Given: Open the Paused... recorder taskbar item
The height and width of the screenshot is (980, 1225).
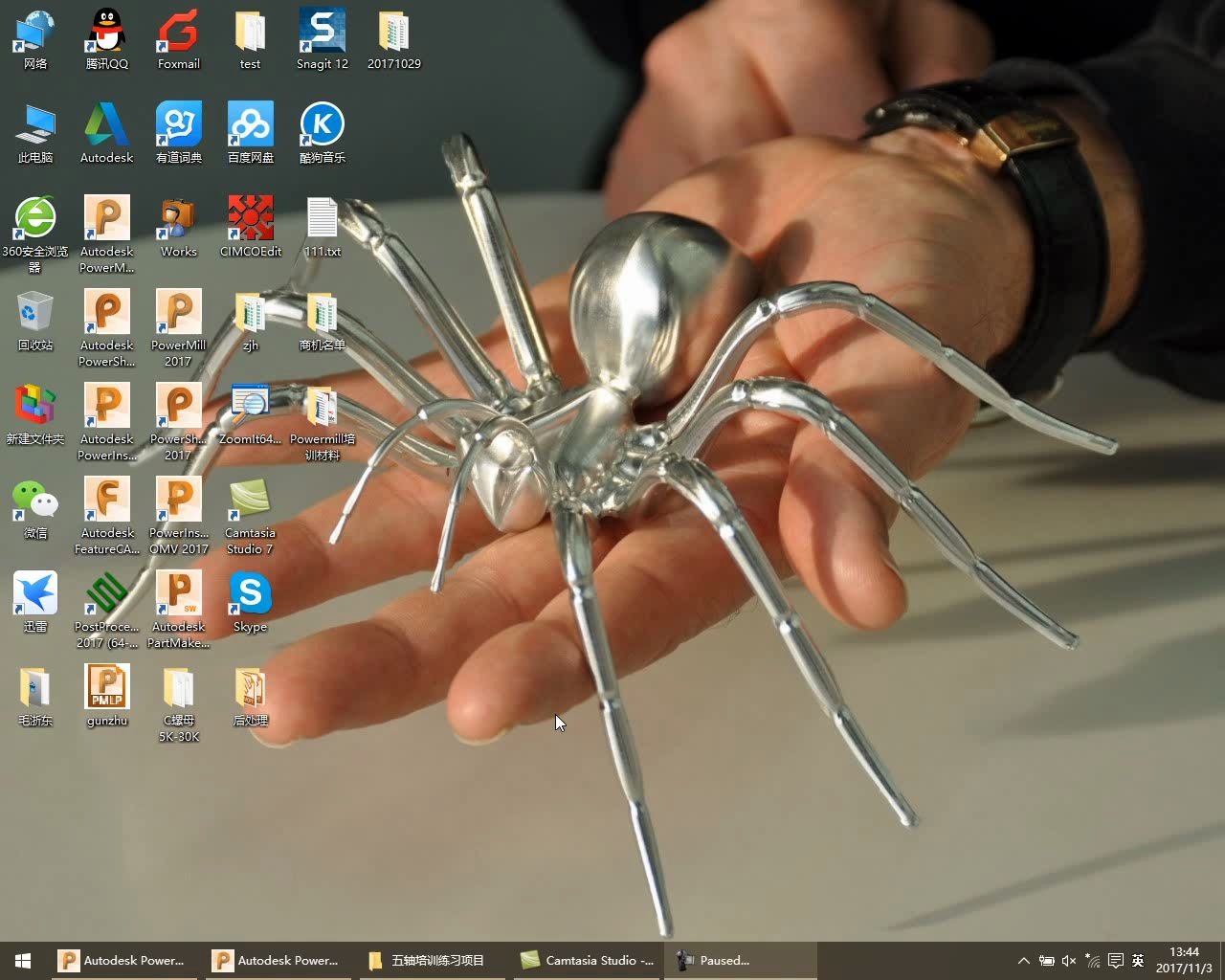Looking at the screenshot, I should [740, 961].
